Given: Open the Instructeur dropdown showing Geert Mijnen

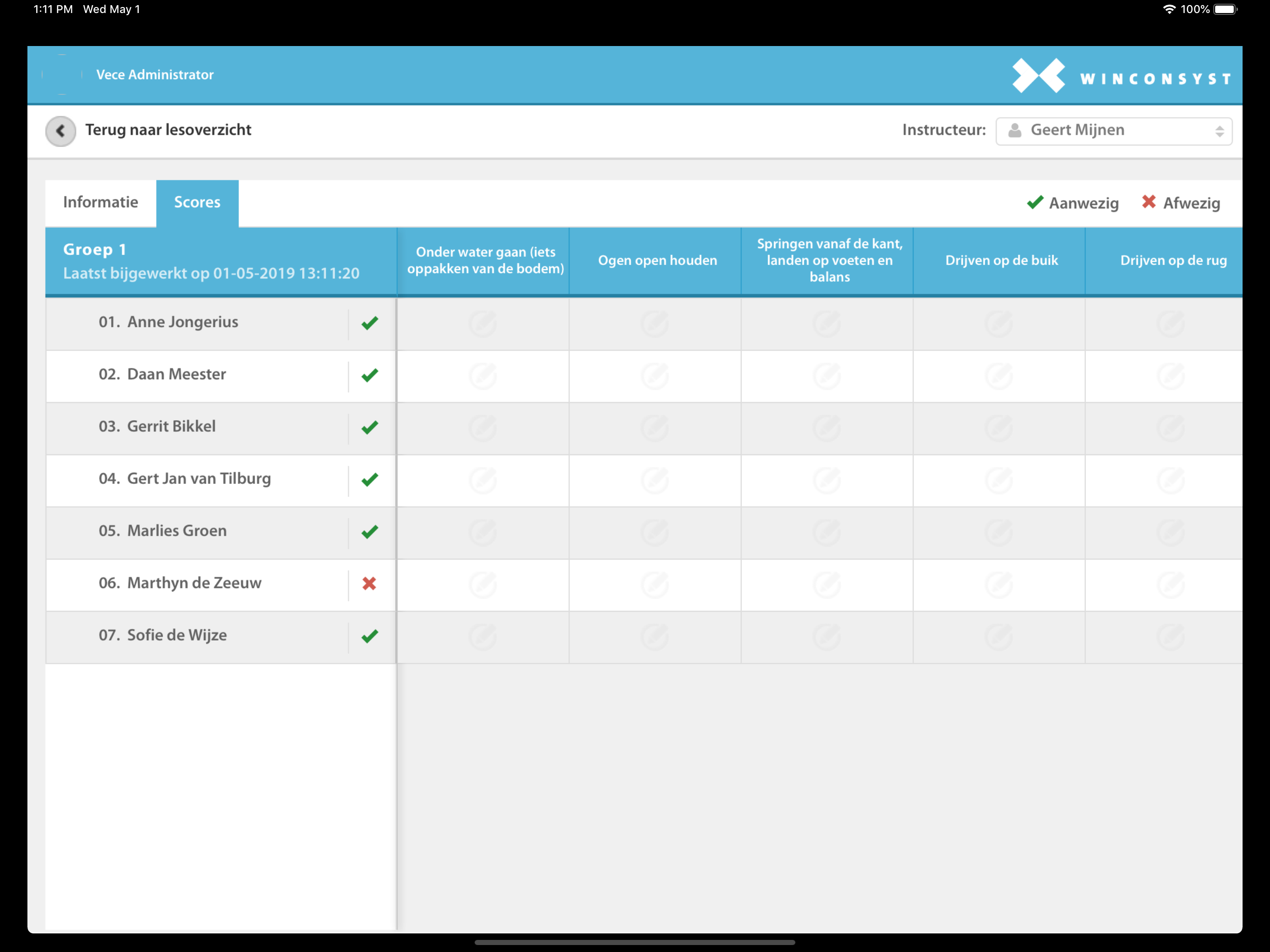Looking at the screenshot, I should (x=1114, y=131).
